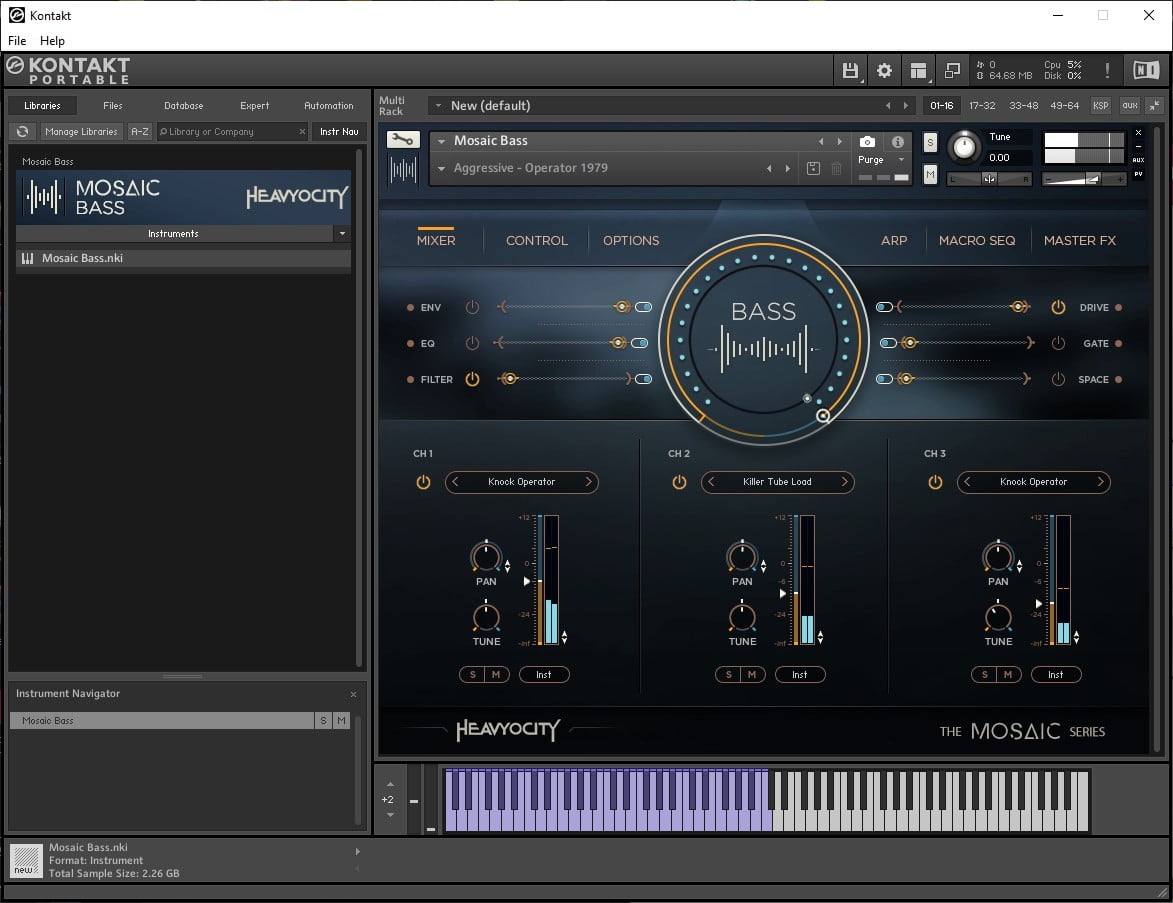This screenshot has width=1173, height=903.
Task: Open multi rack preset dropdown New (default)
Action: pos(438,105)
